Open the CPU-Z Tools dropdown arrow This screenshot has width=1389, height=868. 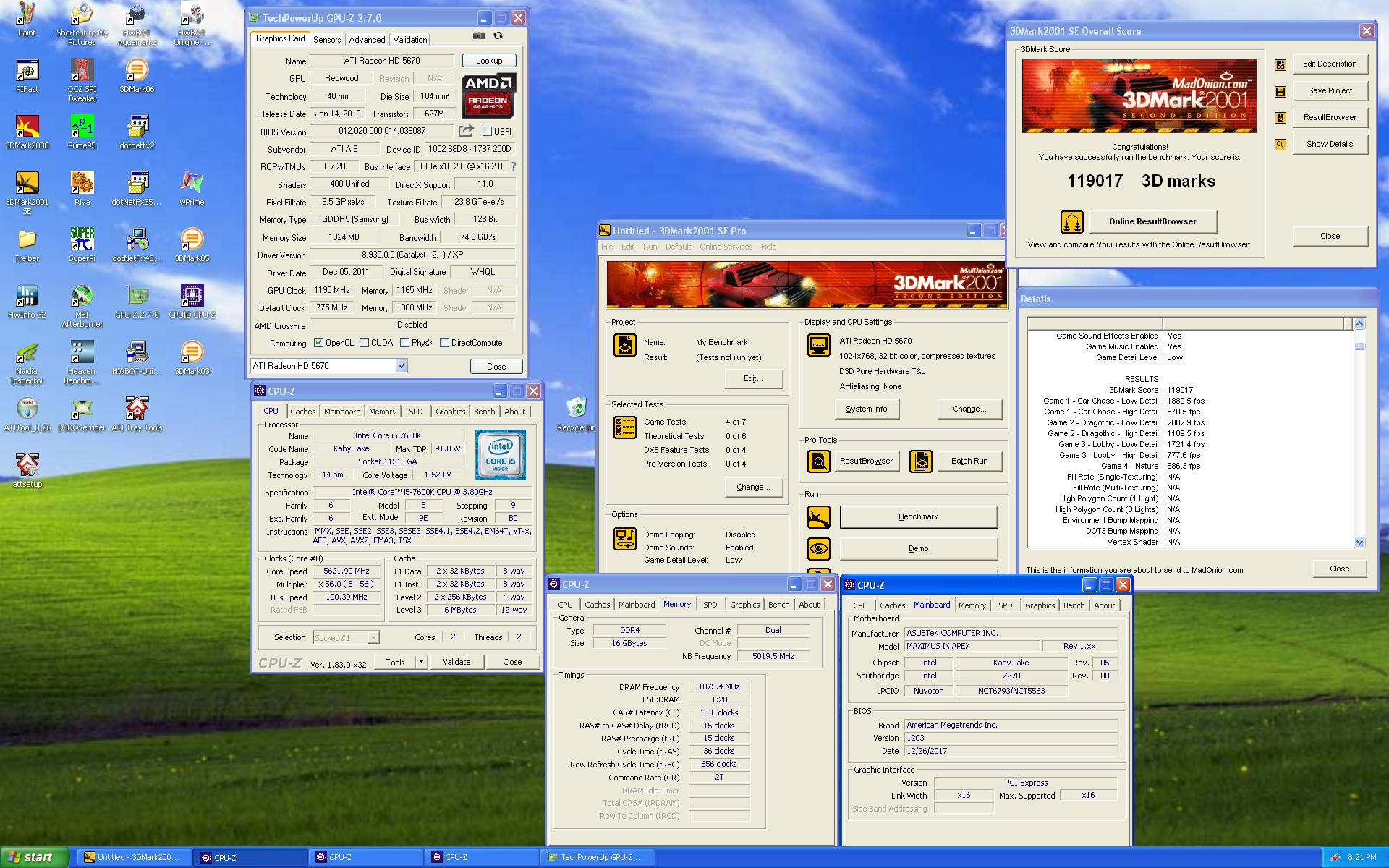pyautogui.click(x=421, y=661)
